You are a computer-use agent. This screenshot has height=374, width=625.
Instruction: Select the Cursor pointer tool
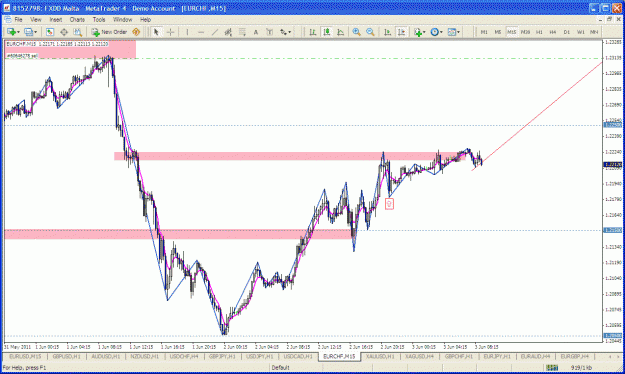(x=156, y=32)
